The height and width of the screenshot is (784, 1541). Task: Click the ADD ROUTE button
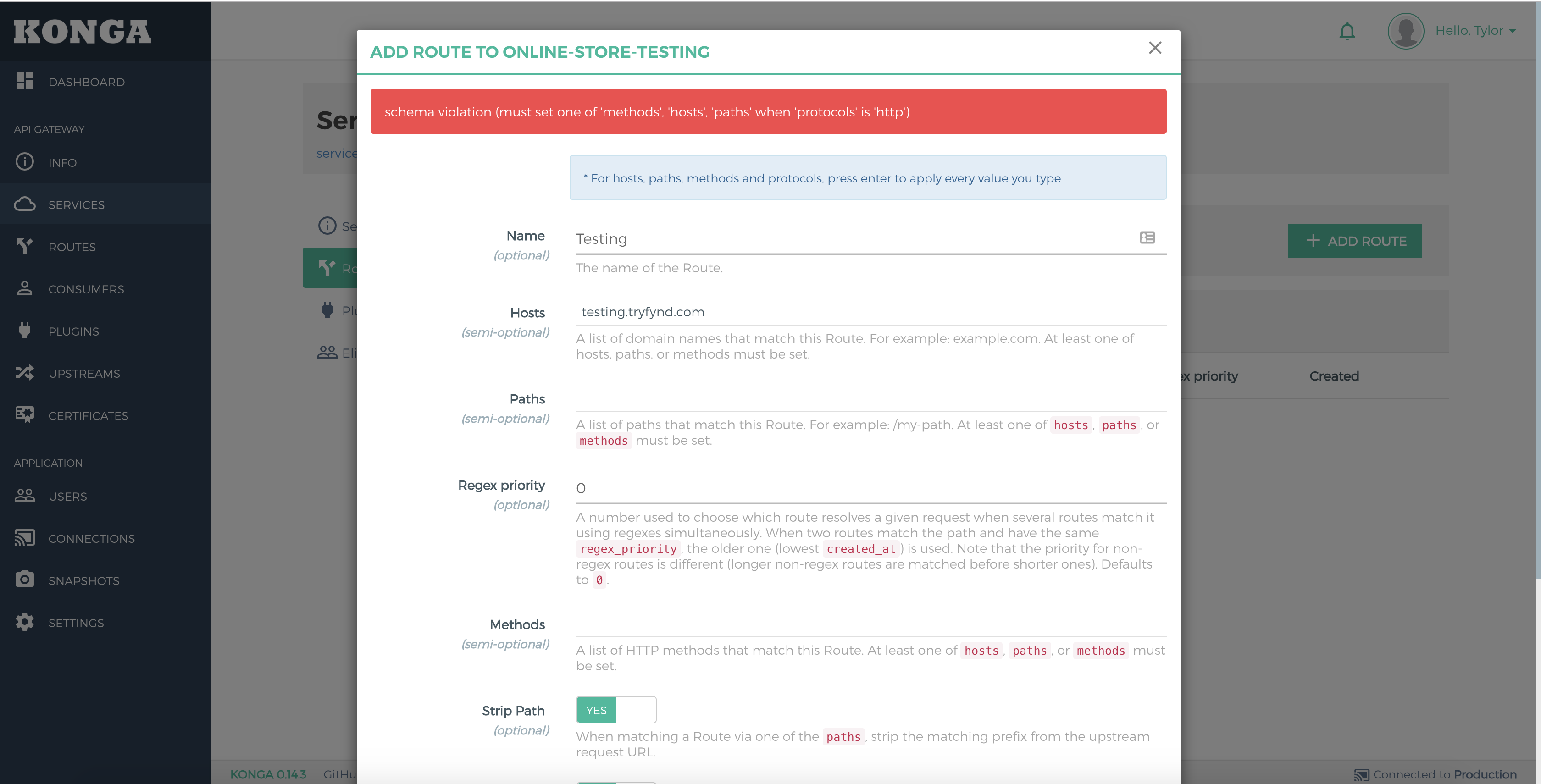pos(1354,241)
